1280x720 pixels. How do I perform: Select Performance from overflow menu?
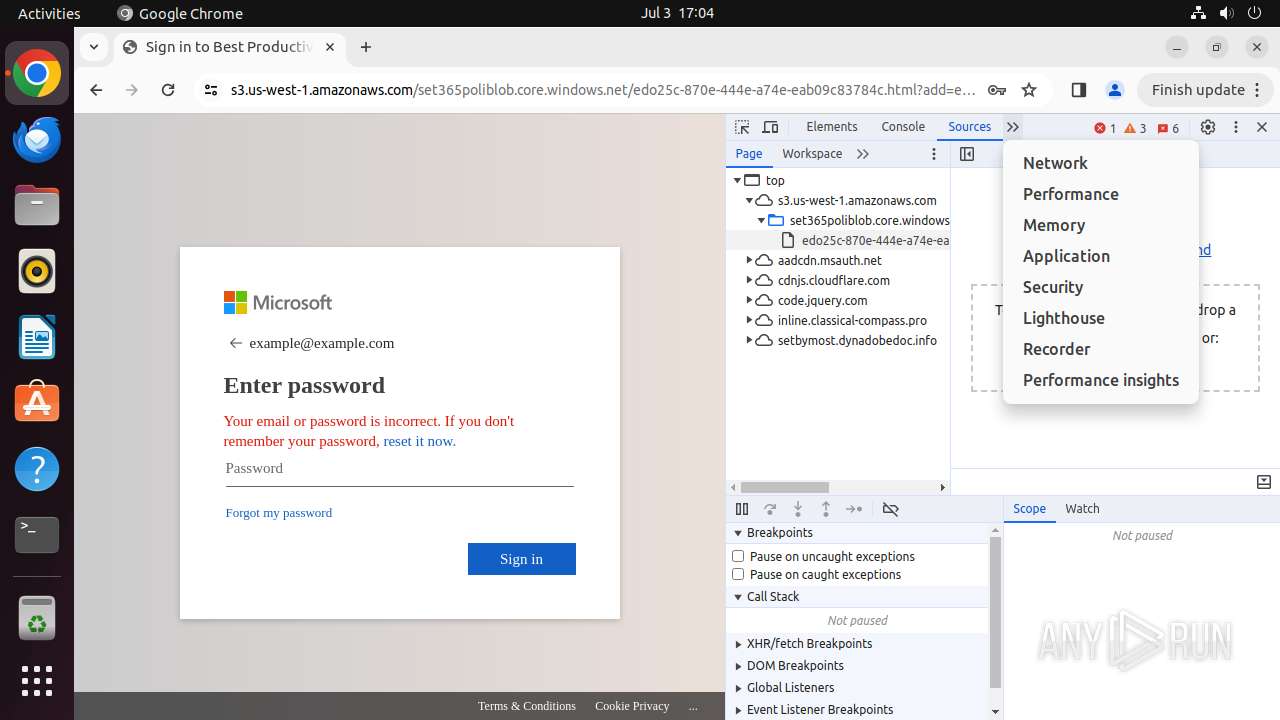[x=1100, y=194]
